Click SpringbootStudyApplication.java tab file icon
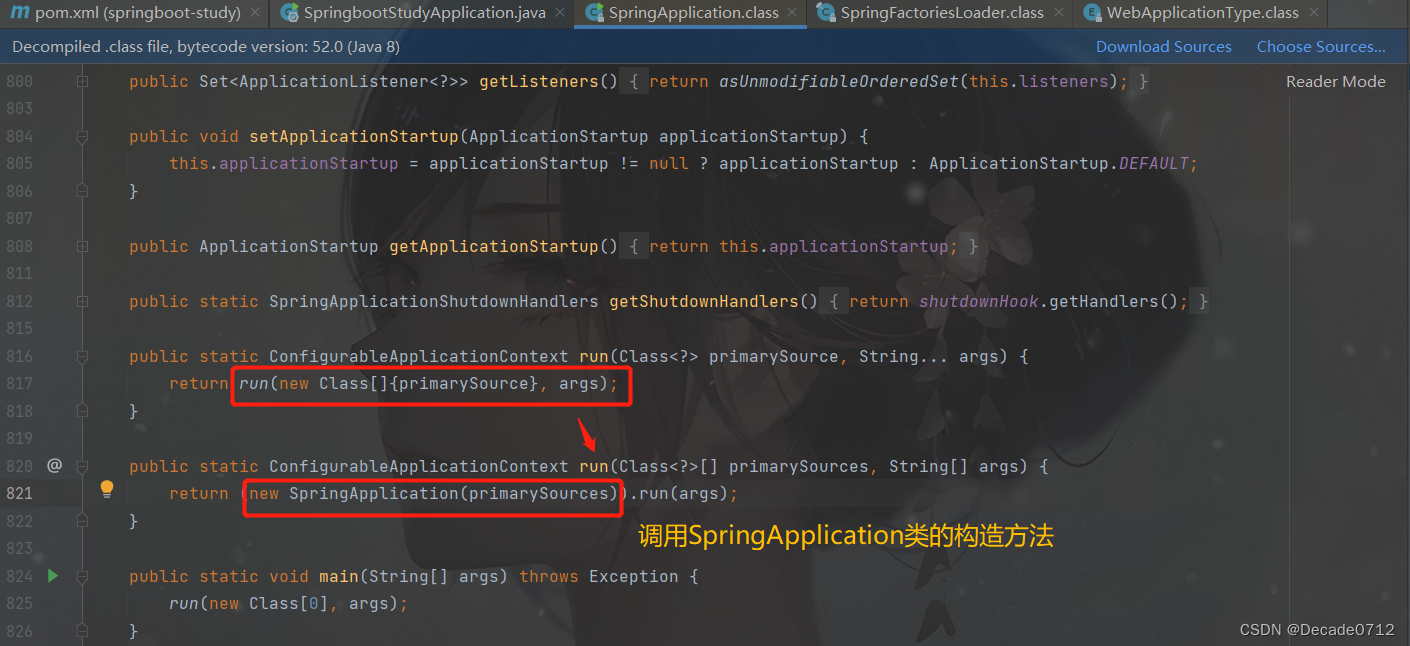 (x=289, y=13)
